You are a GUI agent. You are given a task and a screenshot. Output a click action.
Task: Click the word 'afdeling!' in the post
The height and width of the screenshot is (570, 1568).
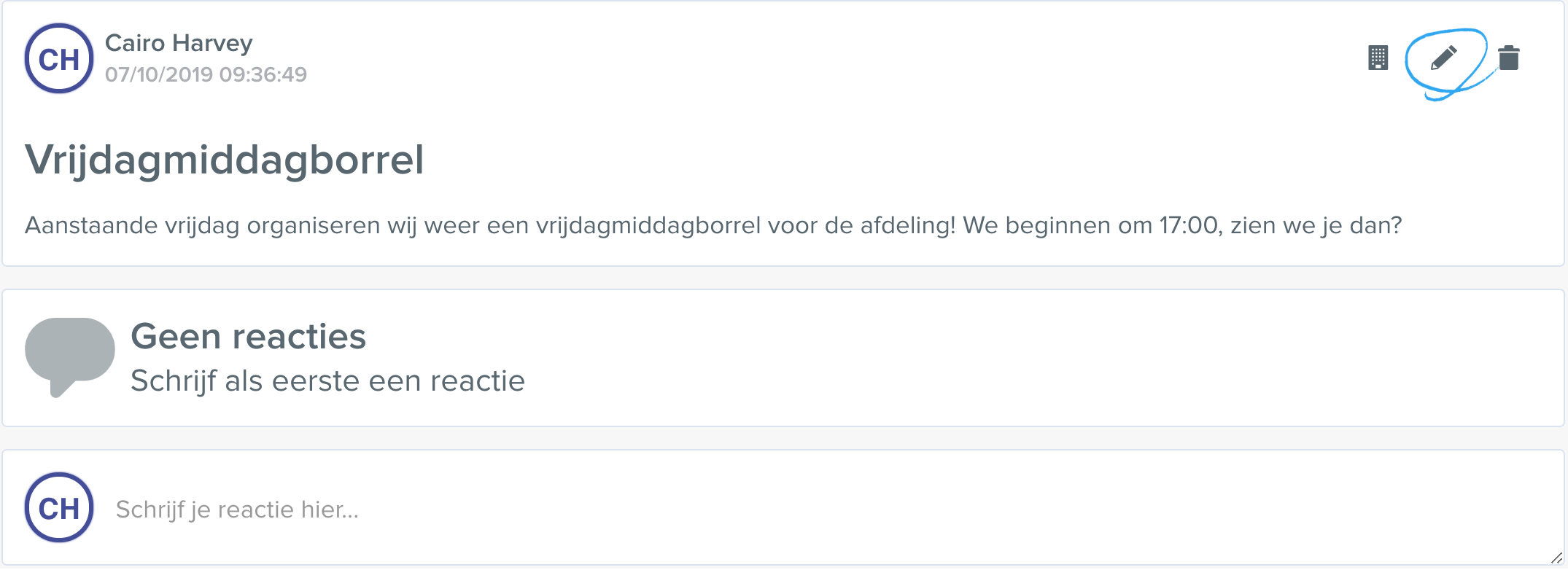pos(908,225)
